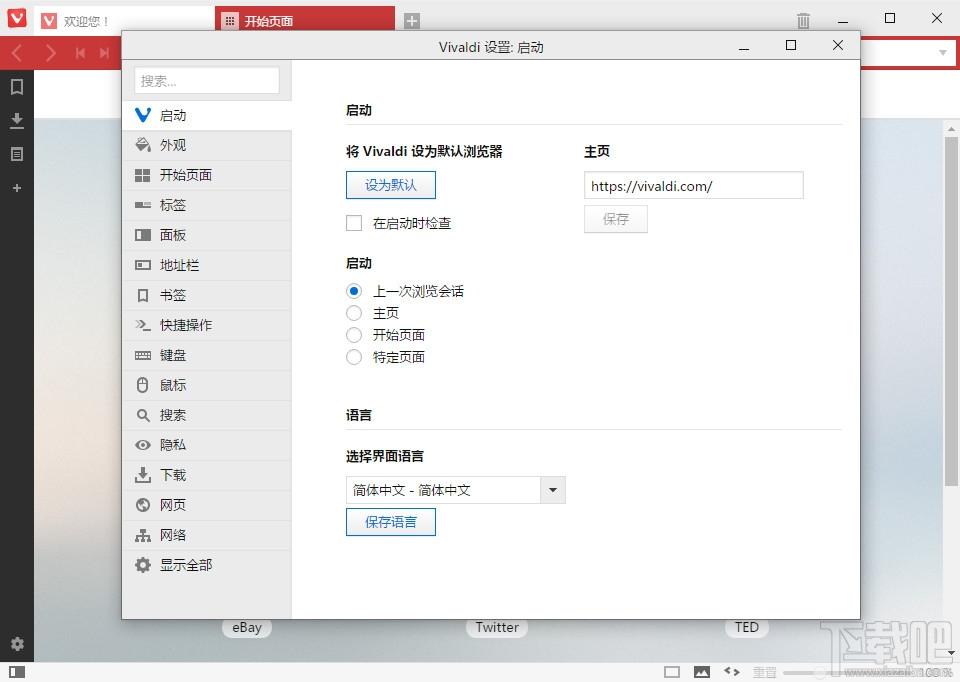Open the eBay speed dial

(247, 628)
